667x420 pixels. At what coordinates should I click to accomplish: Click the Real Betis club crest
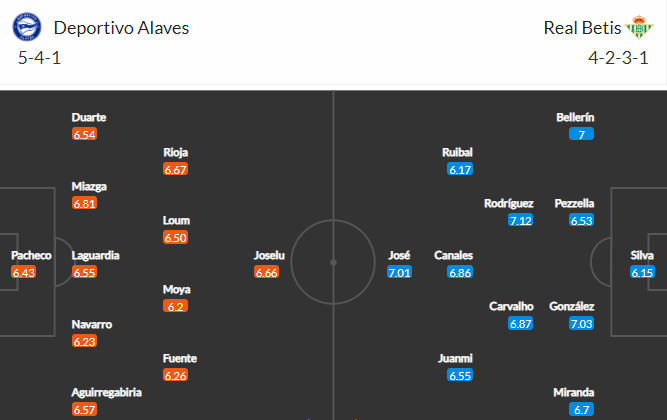coord(639,27)
